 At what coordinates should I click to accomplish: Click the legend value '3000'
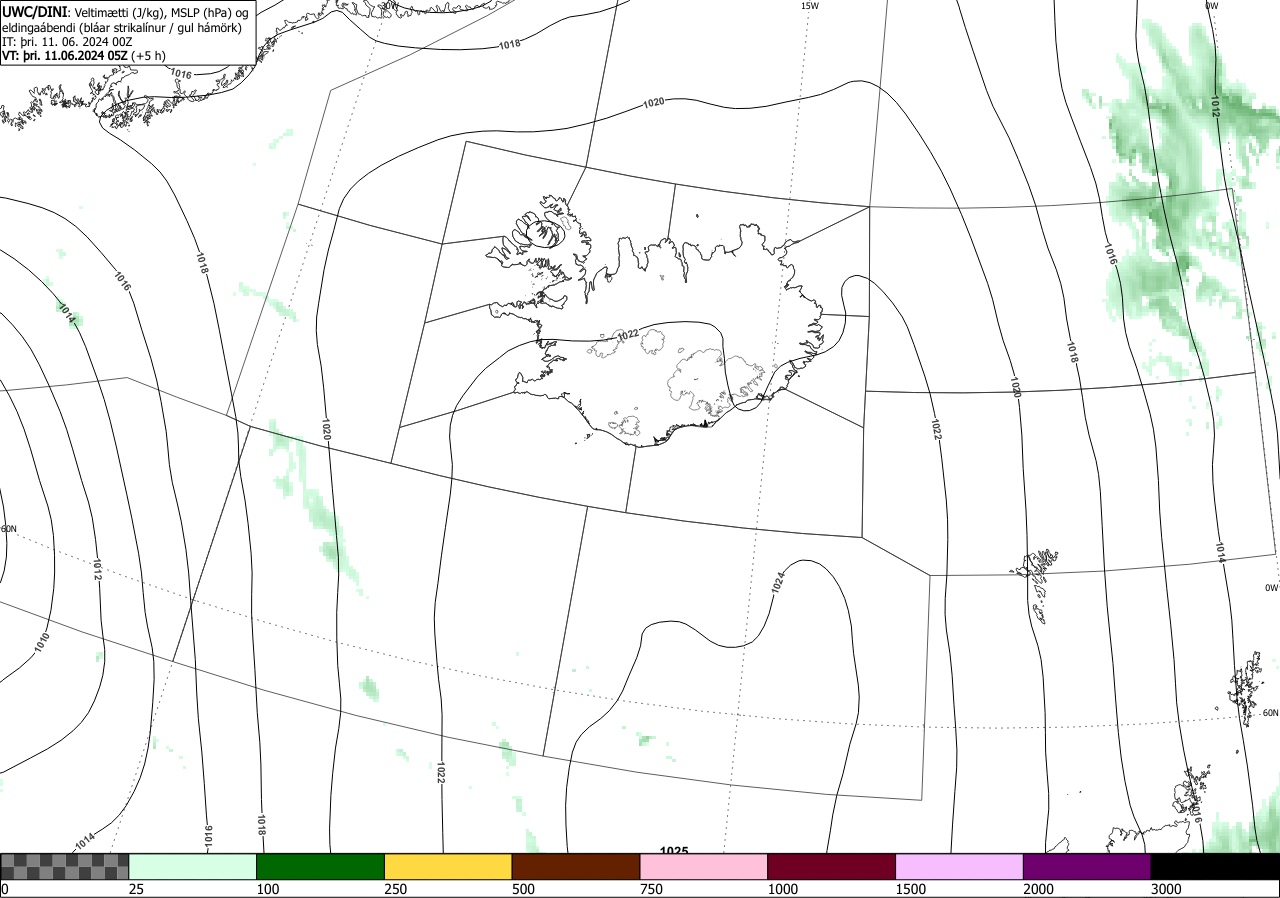click(1166, 889)
